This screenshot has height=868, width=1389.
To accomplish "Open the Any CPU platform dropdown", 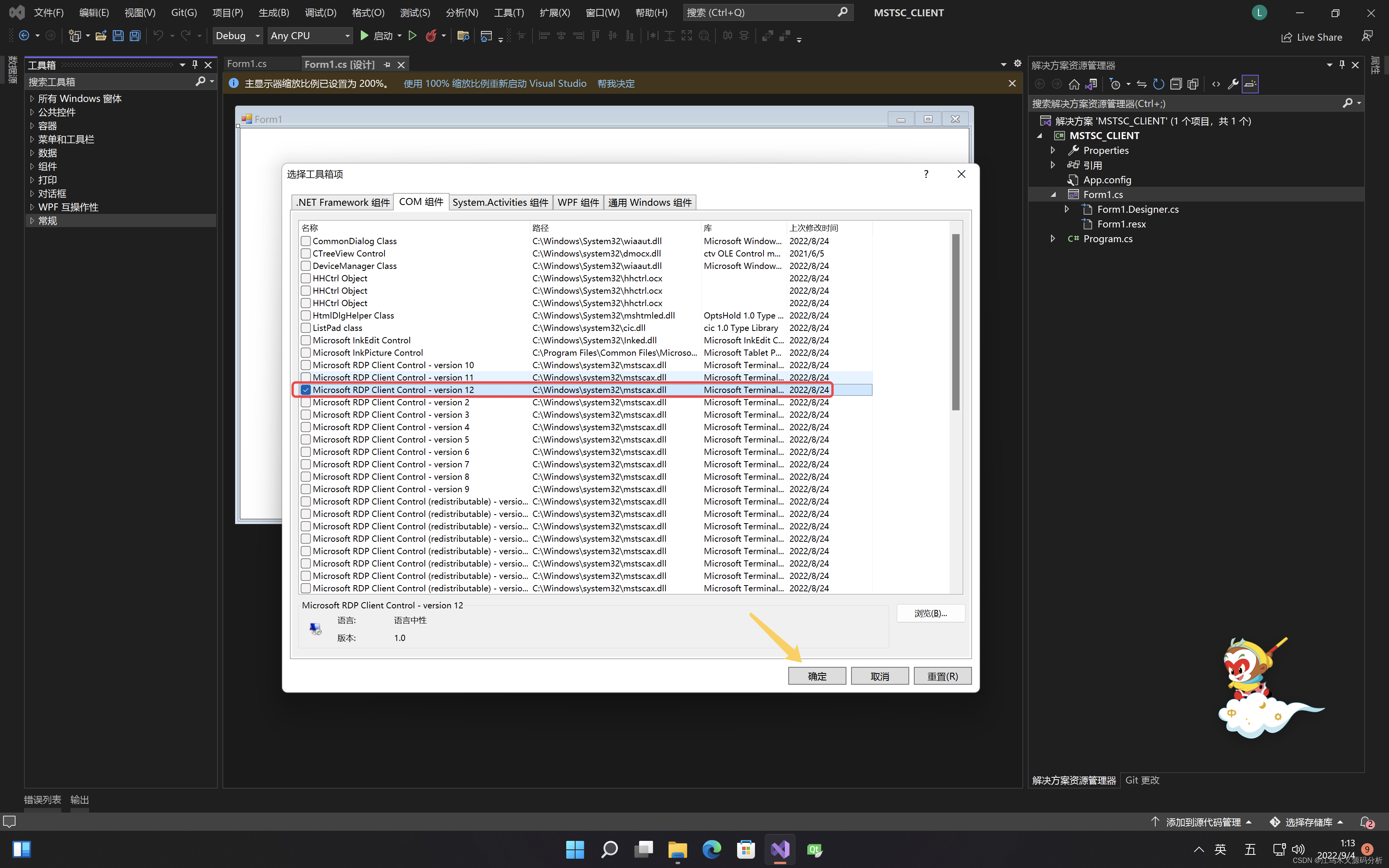I will pos(310,36).
